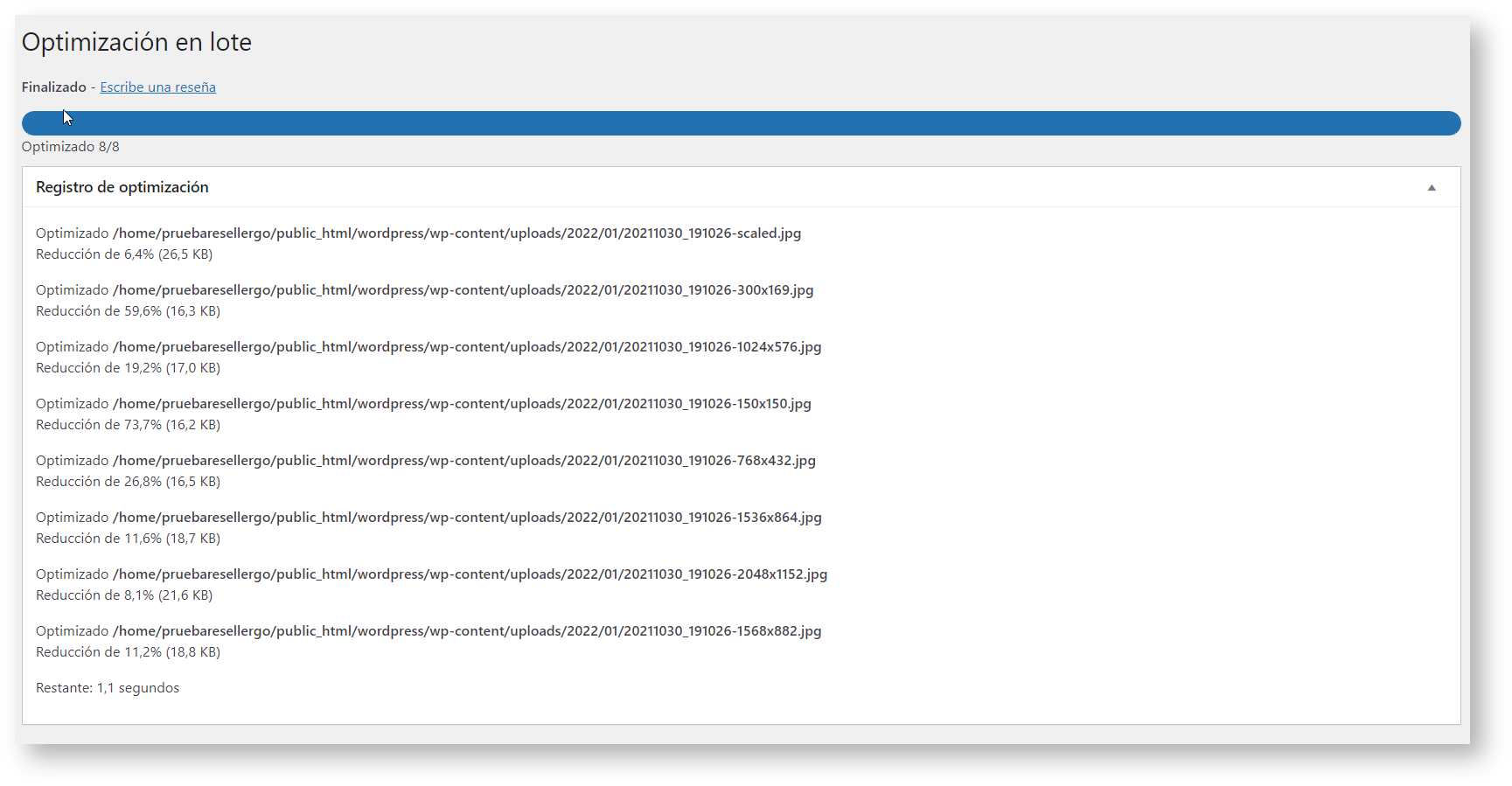Select the 191026-768x432.jpg file path

point(463,461)
